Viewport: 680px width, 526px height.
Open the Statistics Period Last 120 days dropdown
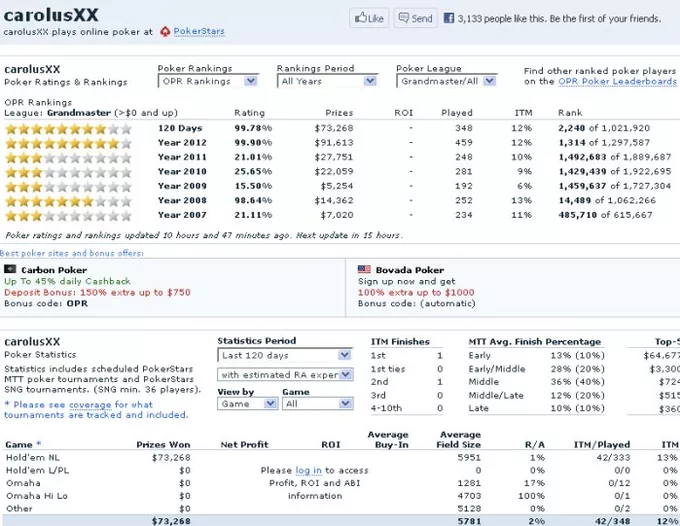[285, 355]
